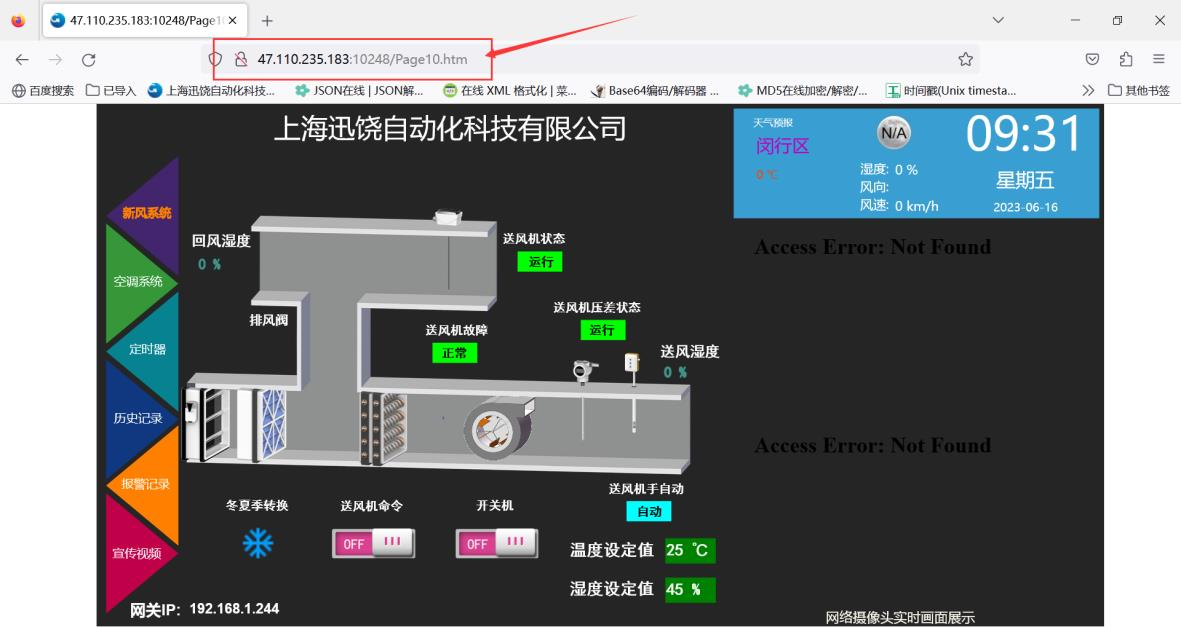The image size is (1181, 627).
Task: Go back to the previous page
Action: click(x=22, y=60)
